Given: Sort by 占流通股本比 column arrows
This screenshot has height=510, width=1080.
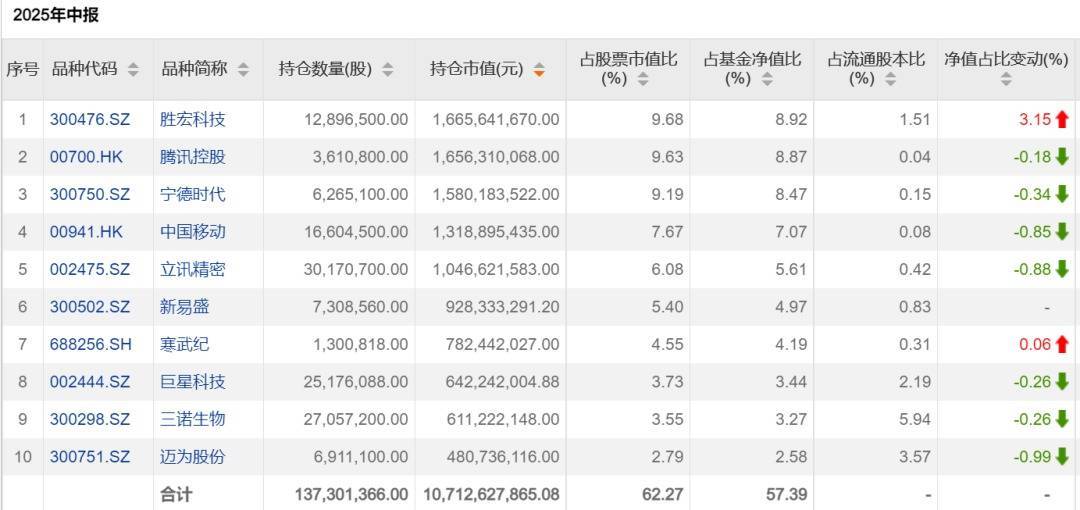Looking at the screenshot, I should point(891,79).
